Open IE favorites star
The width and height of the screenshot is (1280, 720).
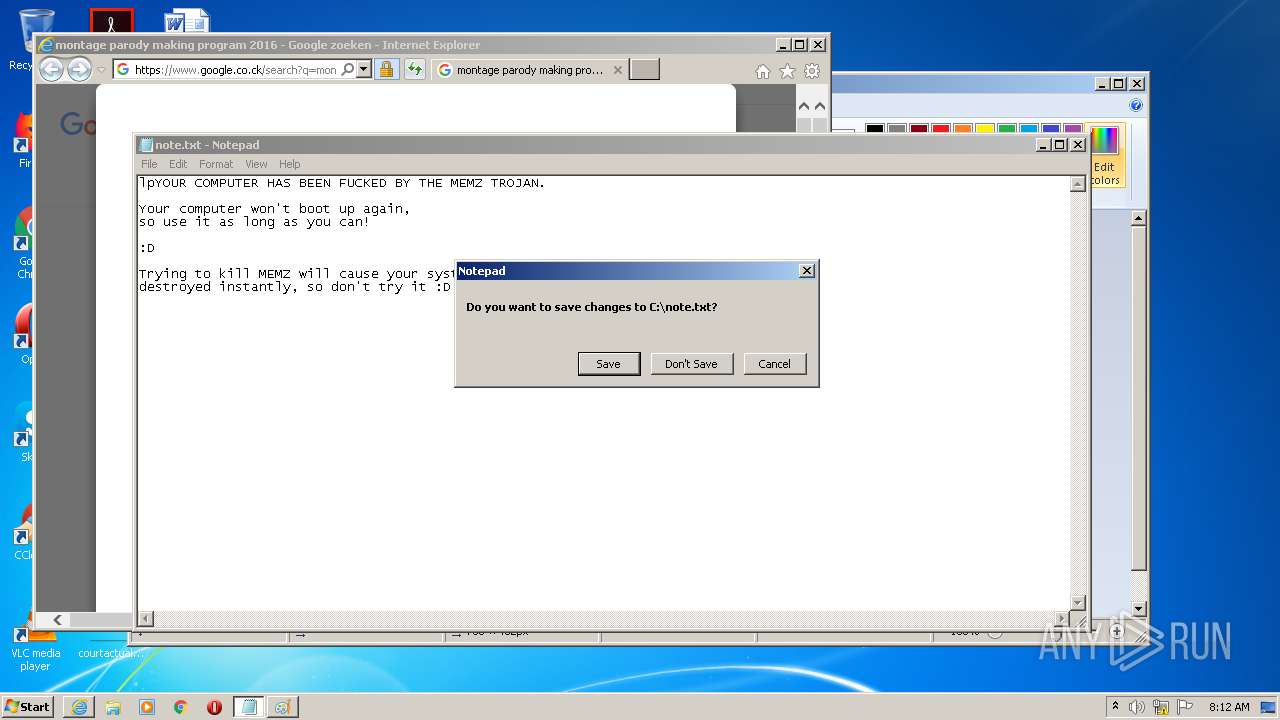pos(787,71)
